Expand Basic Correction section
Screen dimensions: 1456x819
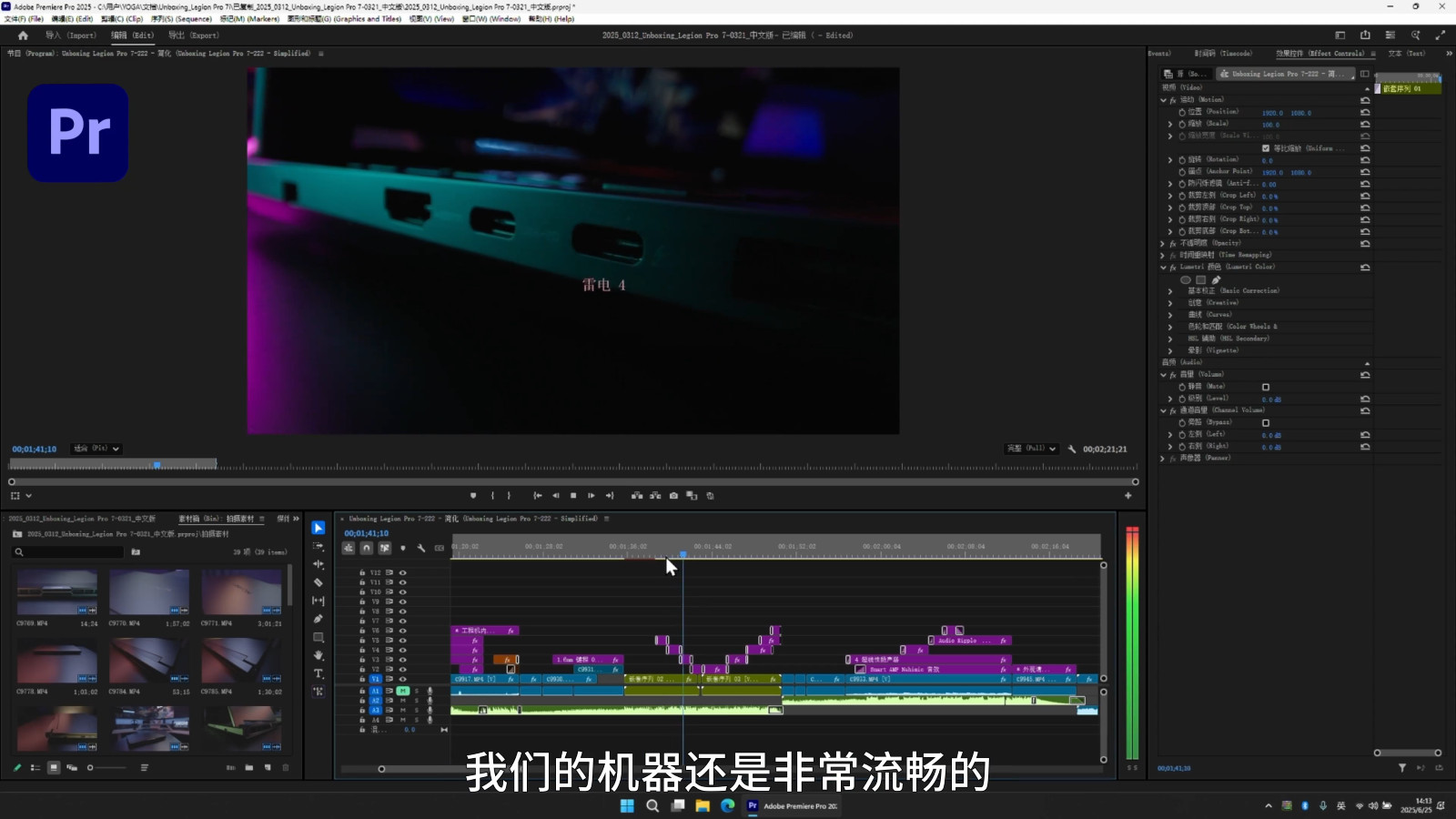point(1170,291)
